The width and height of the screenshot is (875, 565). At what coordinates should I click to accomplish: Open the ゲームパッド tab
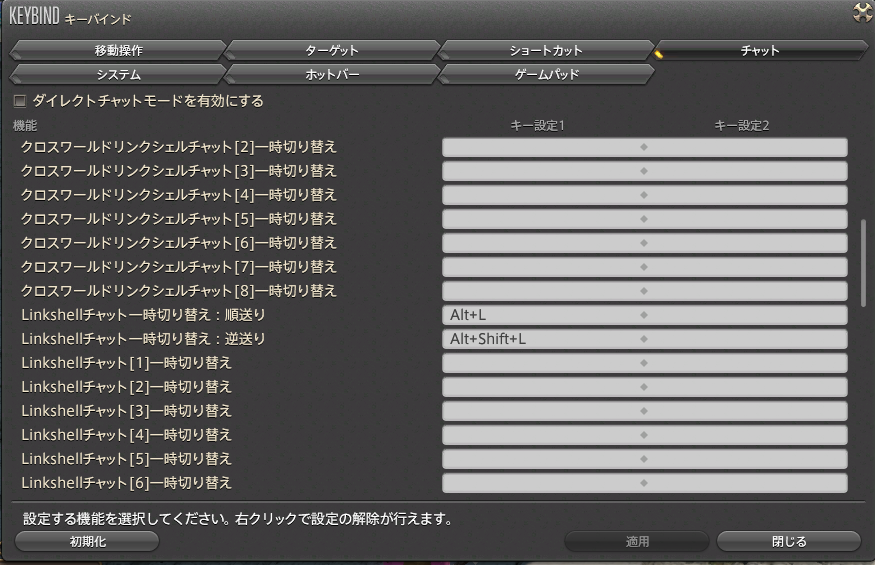tap(546, 74)
